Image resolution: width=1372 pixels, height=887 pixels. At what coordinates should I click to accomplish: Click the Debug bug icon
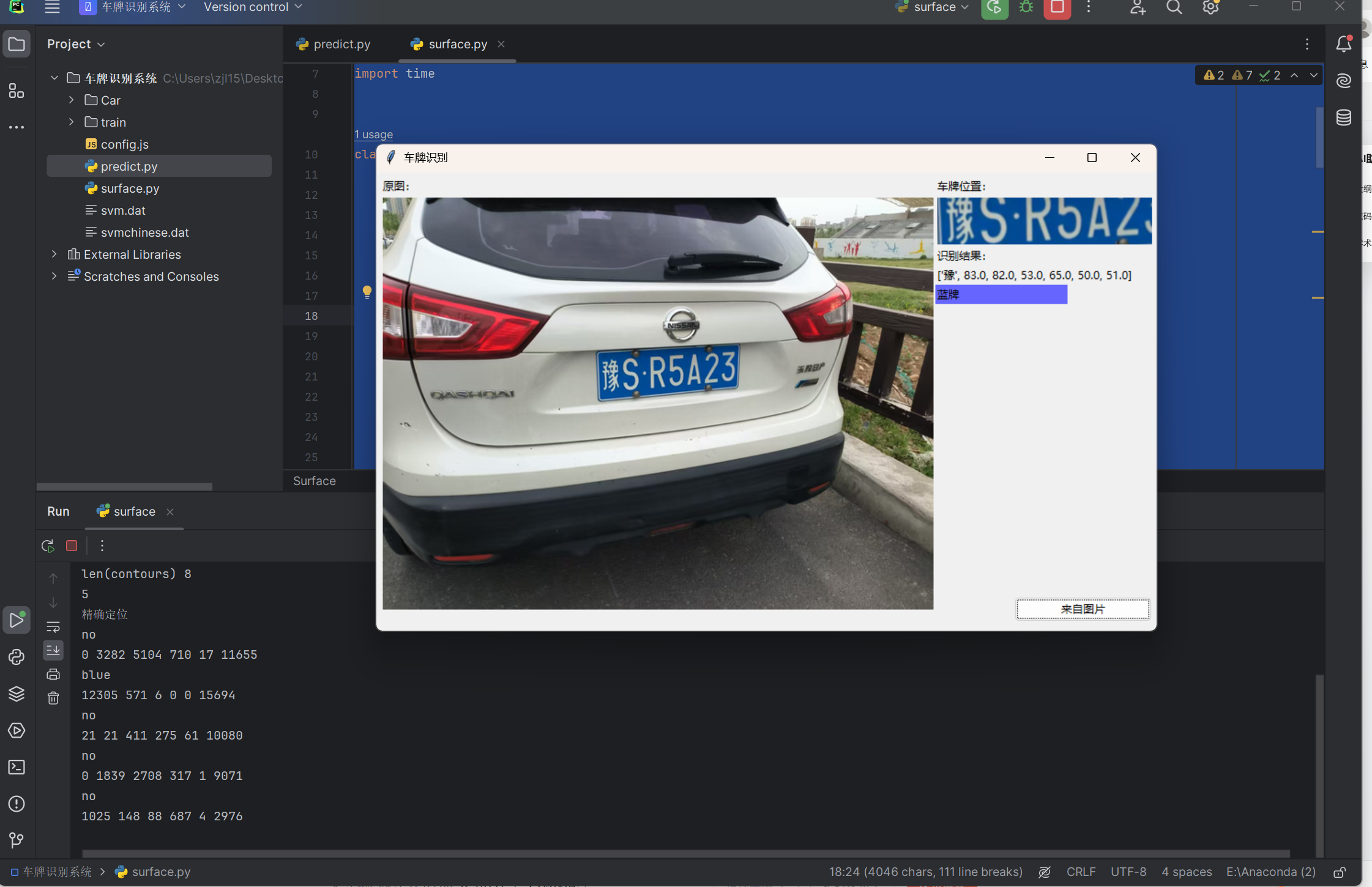pos(1026,8)
